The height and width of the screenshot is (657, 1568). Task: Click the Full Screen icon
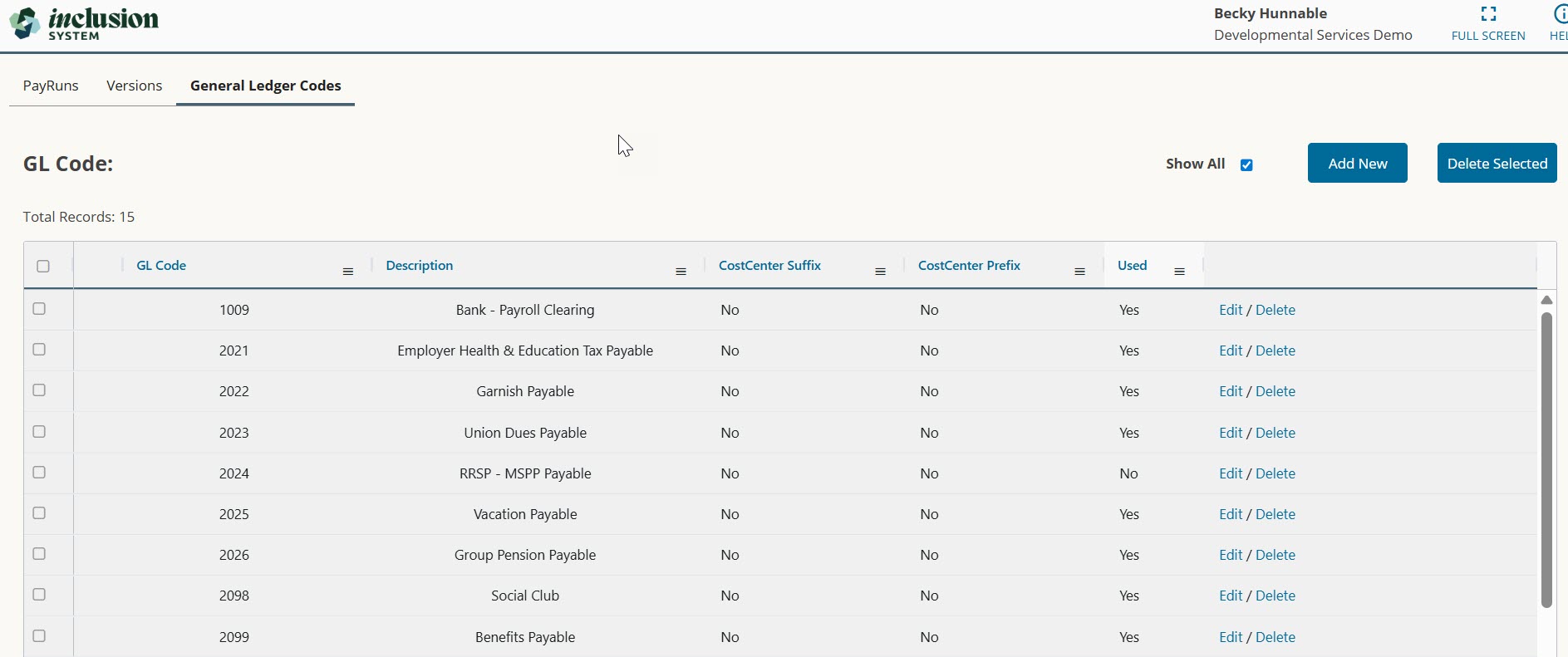click(x=1488, y=14)
